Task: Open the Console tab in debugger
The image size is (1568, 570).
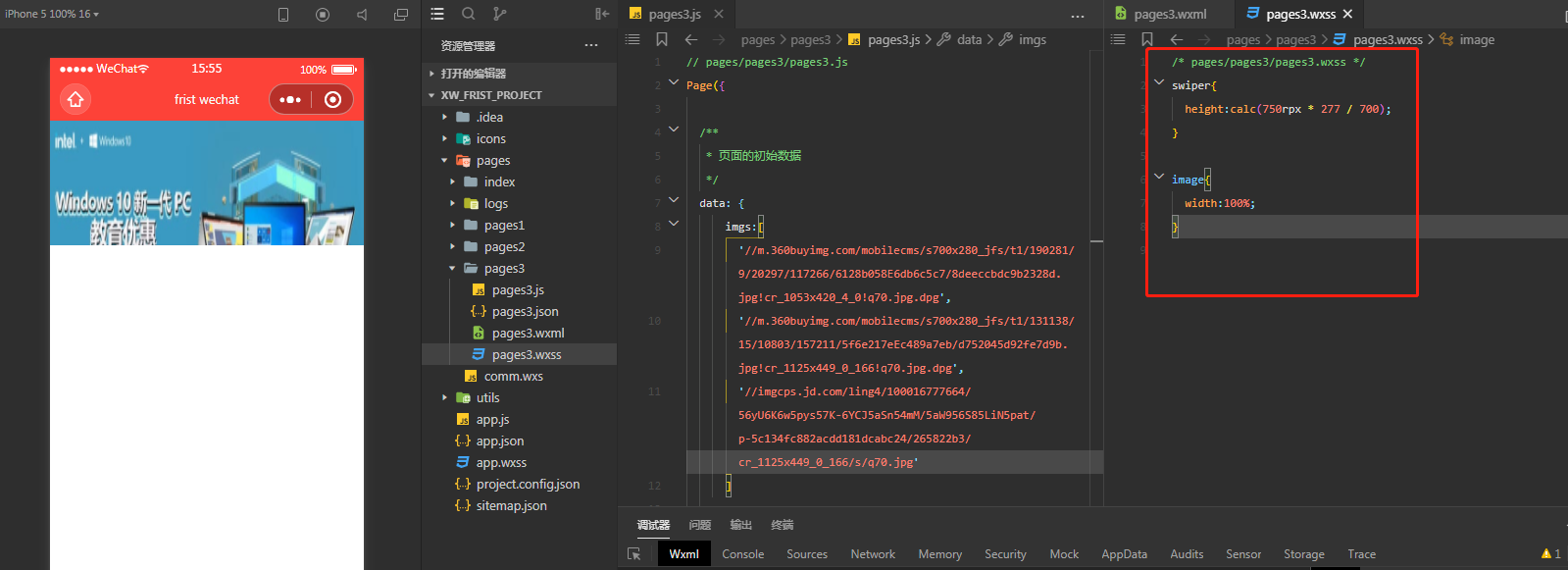Action: point(742,554)
